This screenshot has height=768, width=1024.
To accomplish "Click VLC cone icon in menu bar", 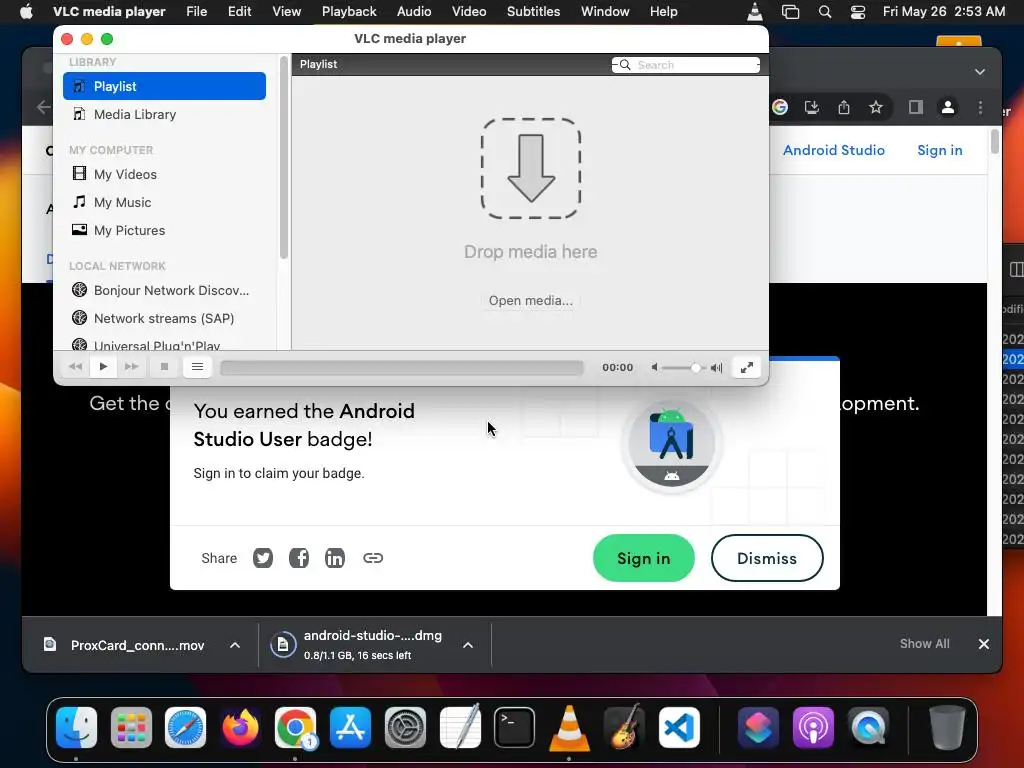I will click(755, 11).
